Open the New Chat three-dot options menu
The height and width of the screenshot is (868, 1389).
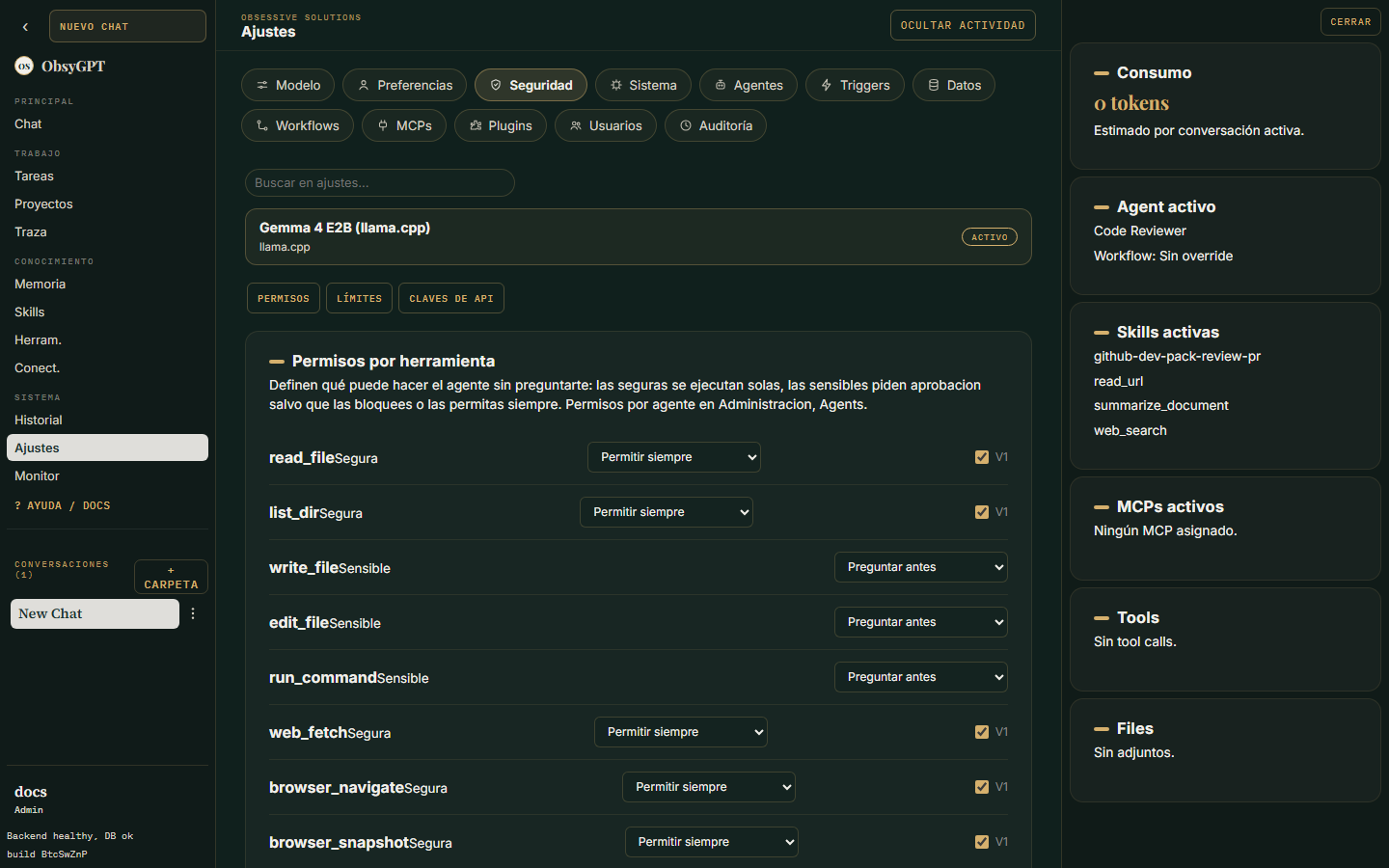pyautogui.click(x=193, y=613)
